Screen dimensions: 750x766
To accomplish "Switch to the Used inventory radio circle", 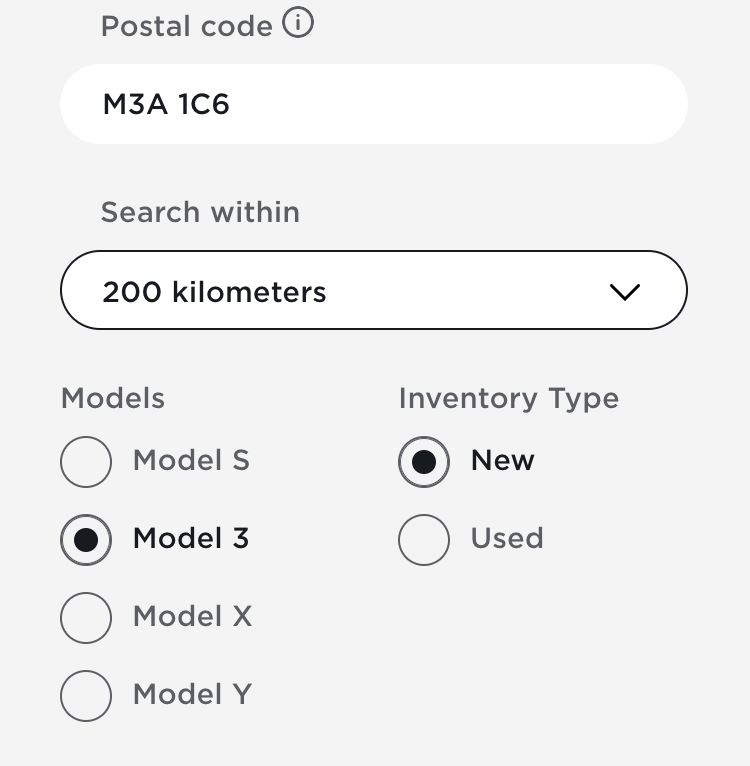I will click(424, 540).
